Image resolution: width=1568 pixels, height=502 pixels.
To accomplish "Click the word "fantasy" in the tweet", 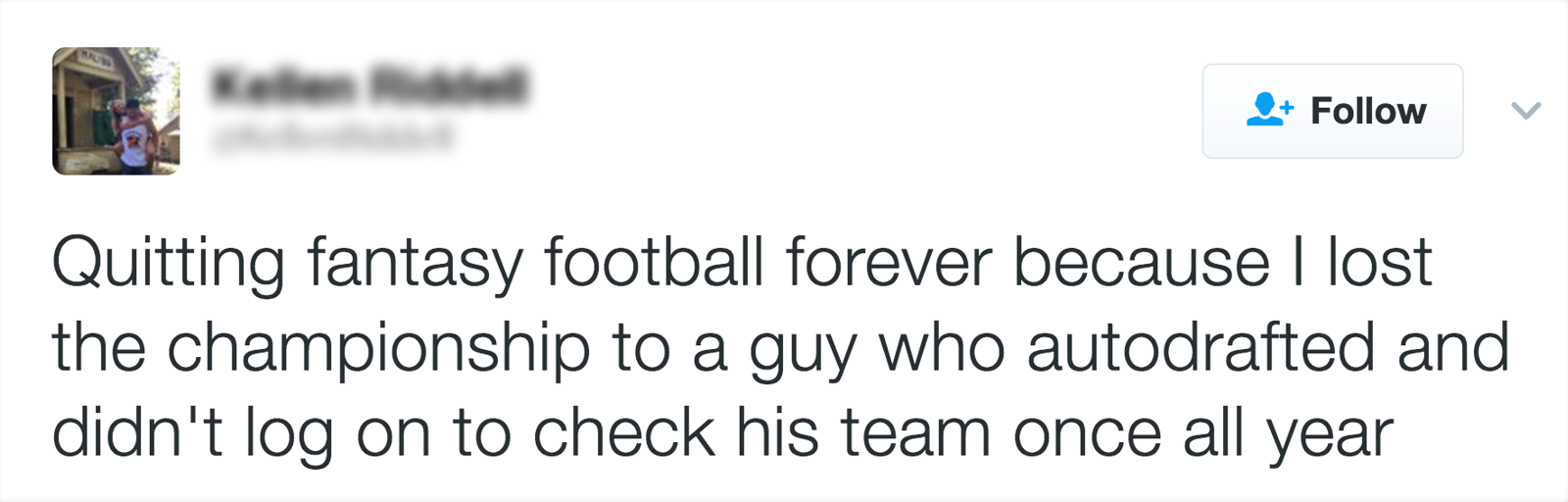I will 415,265.
